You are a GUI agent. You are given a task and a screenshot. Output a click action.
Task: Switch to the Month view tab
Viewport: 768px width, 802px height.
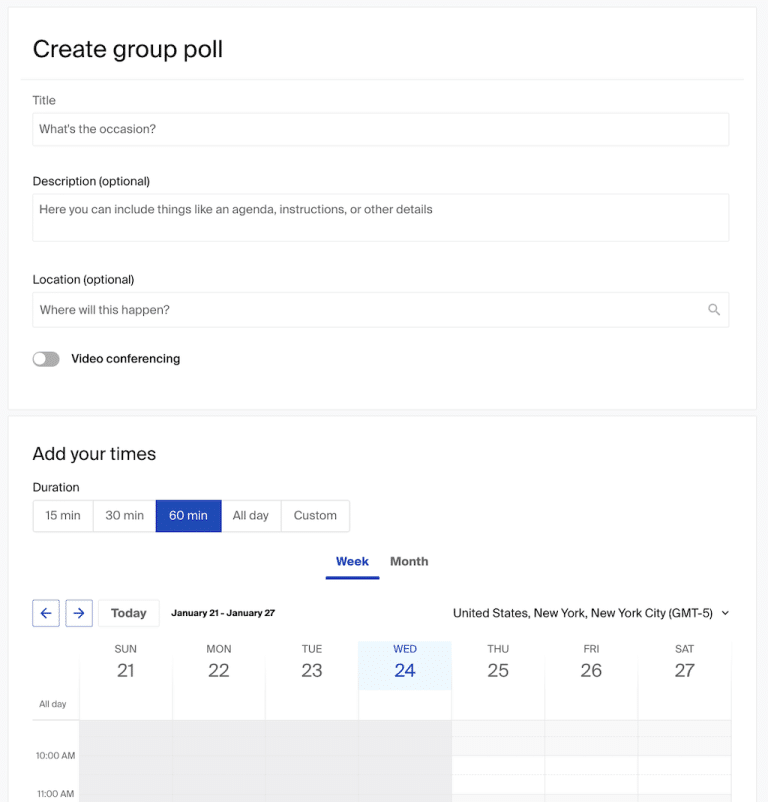pyautogui.click(x=409, y=561)
